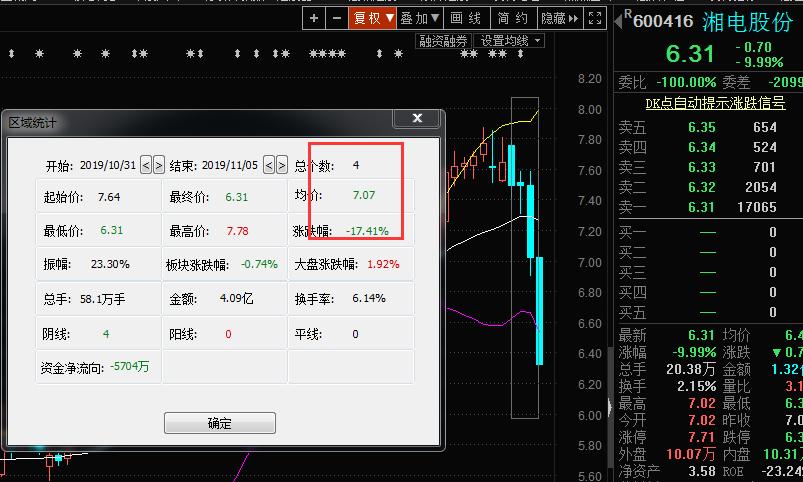Move start date 开始 one day later
Screen dimensions: 803x482
coord(159,165)
